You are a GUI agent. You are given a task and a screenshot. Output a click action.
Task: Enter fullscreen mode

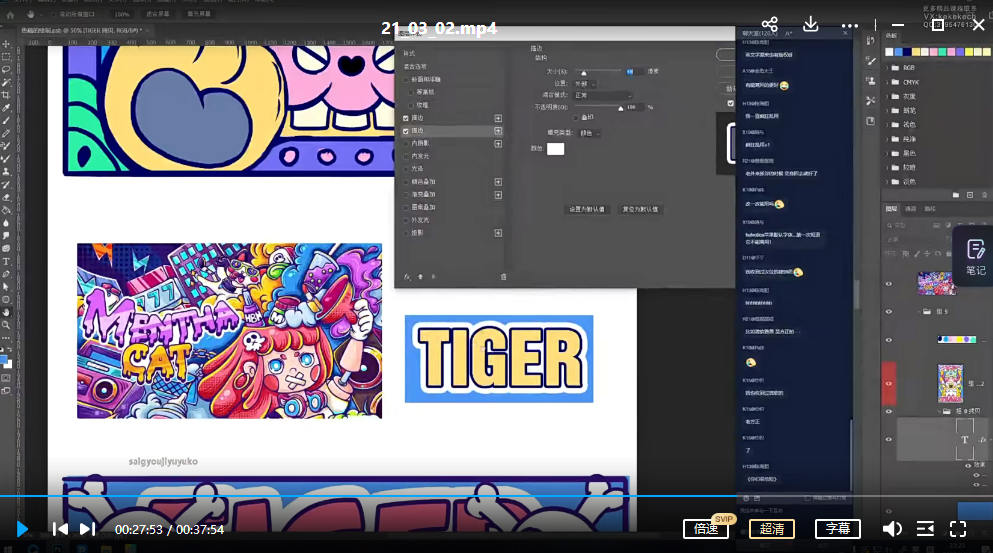click(x=957, y=529)
